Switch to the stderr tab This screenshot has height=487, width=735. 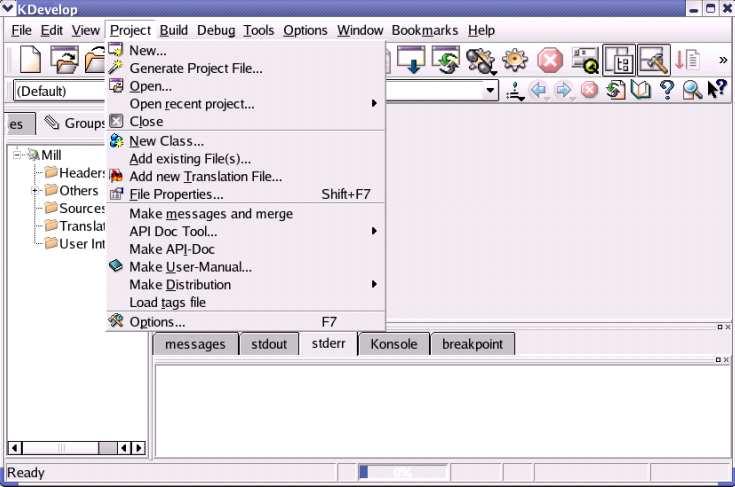pyautogui.click(x=328, y=343)
